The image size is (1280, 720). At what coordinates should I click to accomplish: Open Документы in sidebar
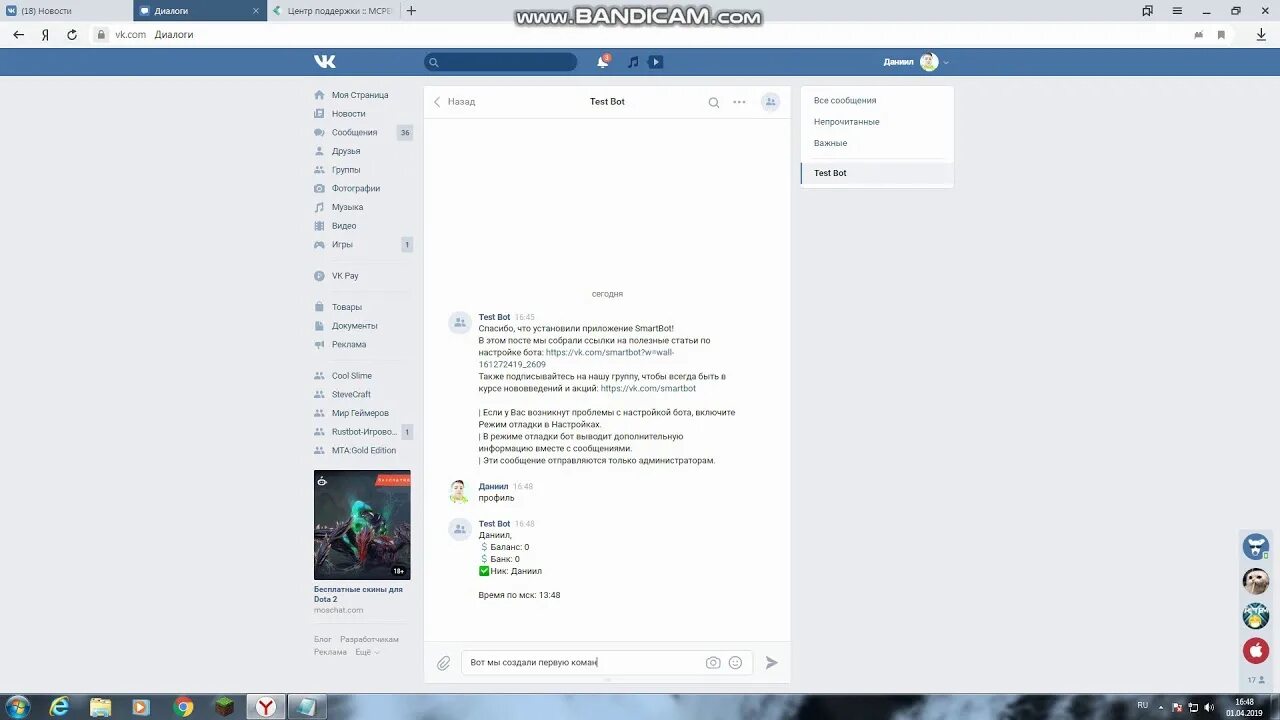354,326
